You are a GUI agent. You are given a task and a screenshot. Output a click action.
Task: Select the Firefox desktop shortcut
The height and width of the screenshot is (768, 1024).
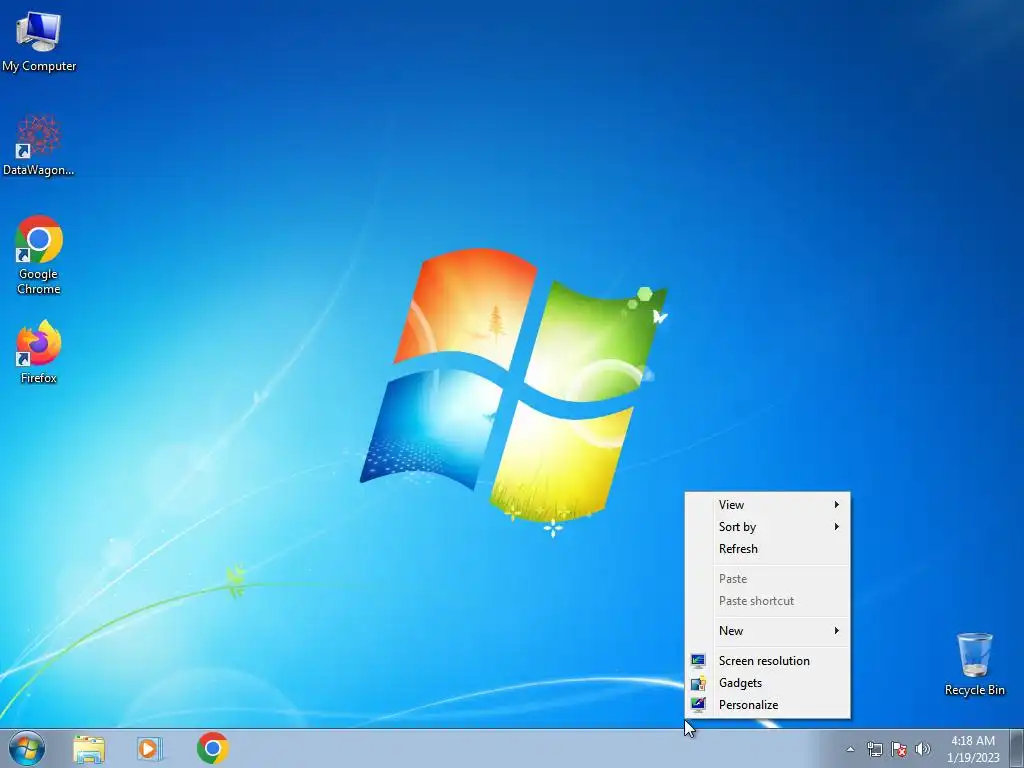39,351
